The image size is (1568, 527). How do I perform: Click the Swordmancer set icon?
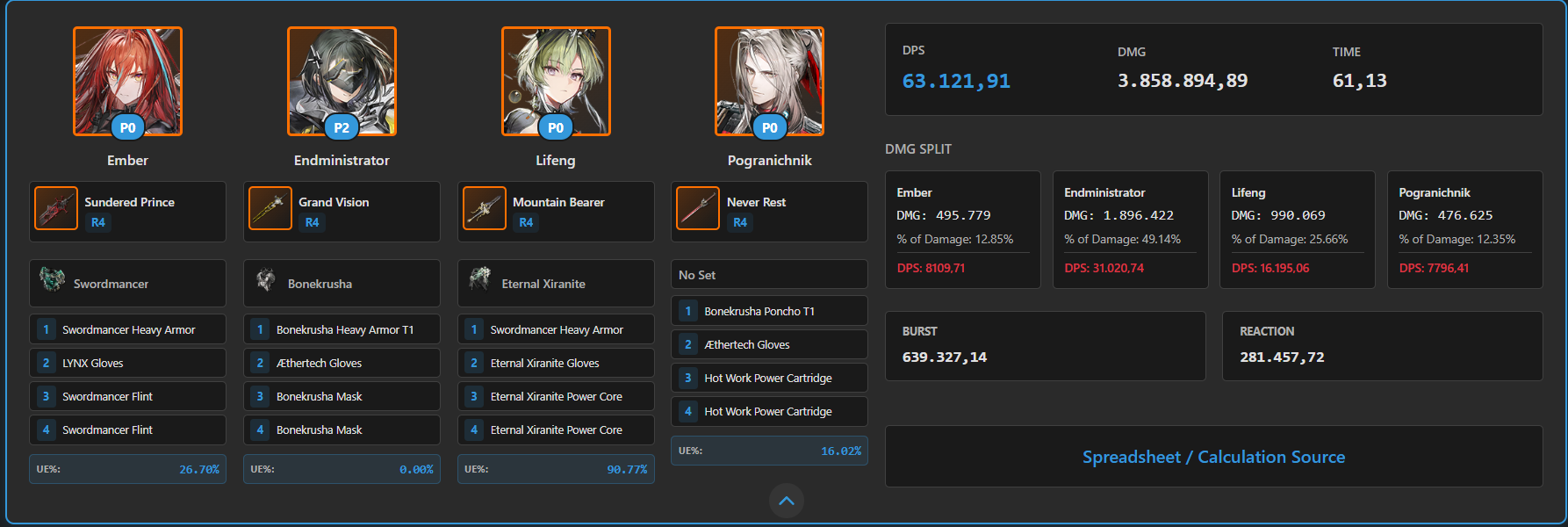53,280
